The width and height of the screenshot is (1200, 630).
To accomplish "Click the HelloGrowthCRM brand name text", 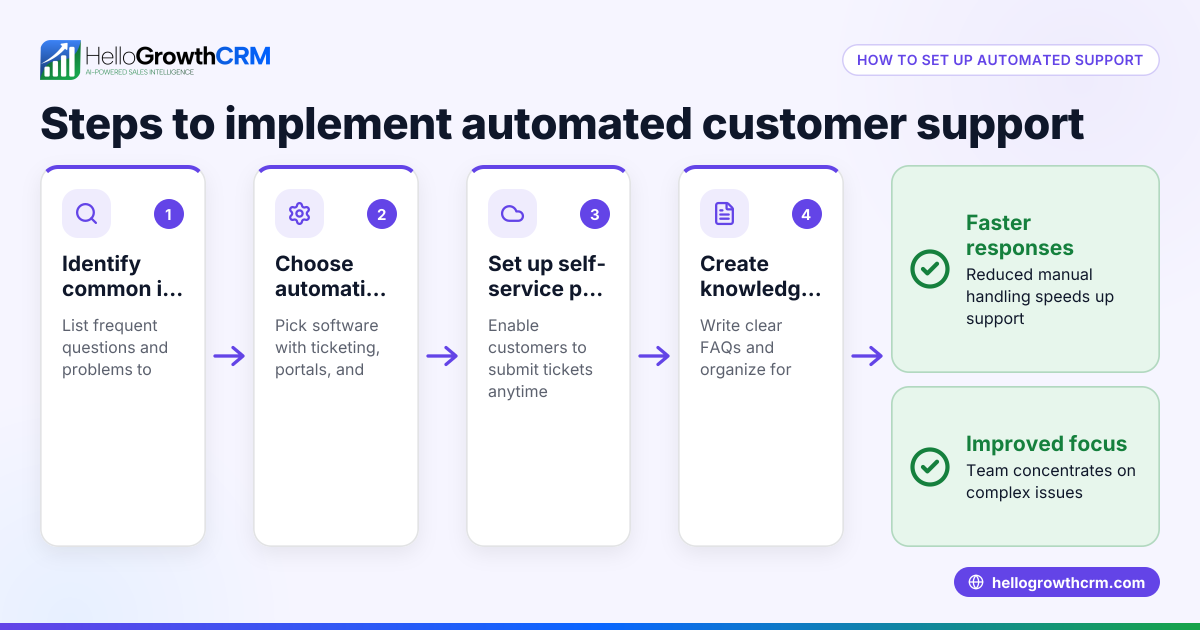I will [x=178, y=56].
